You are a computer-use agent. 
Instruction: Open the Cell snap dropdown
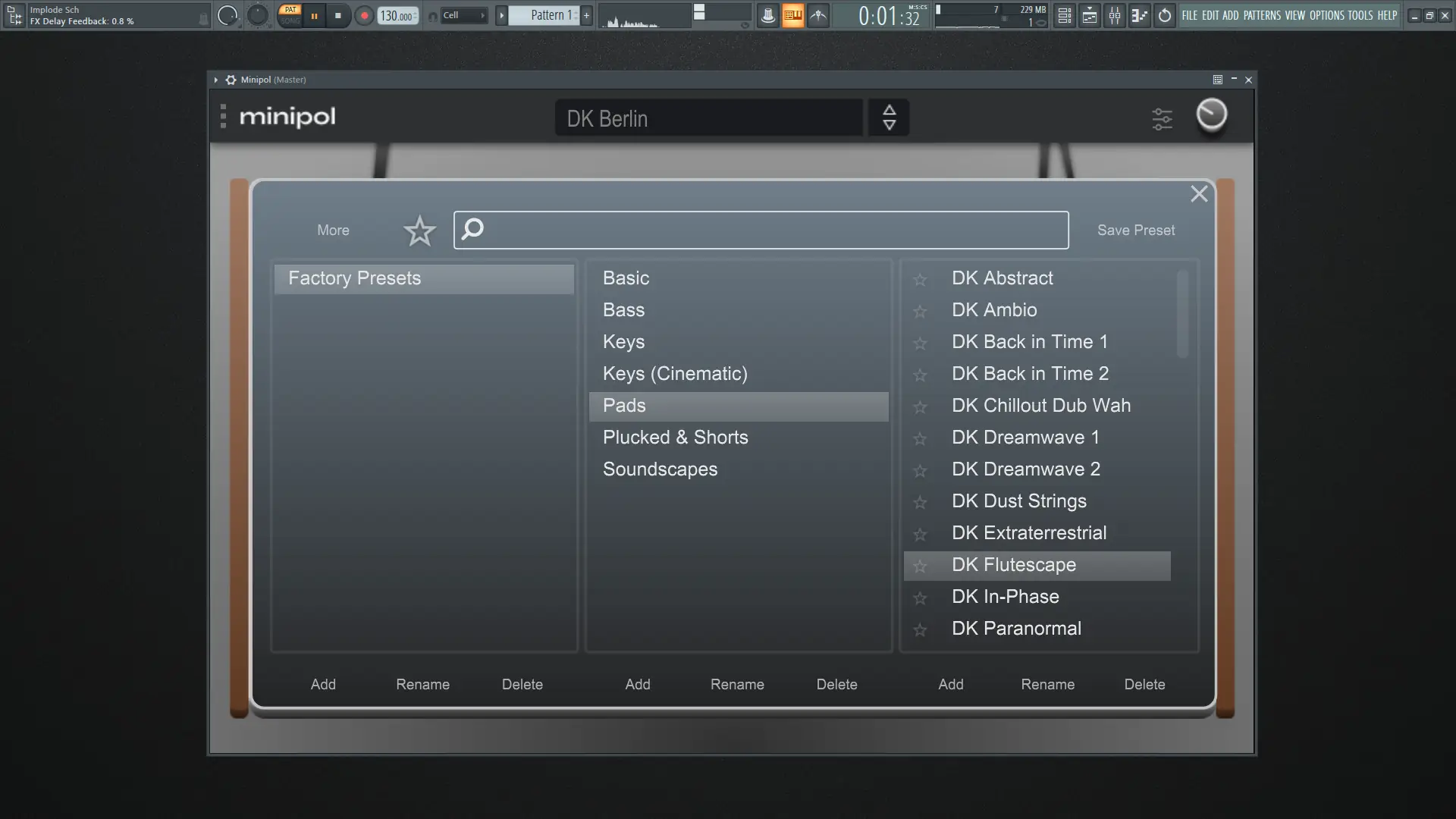click(463, 16)
